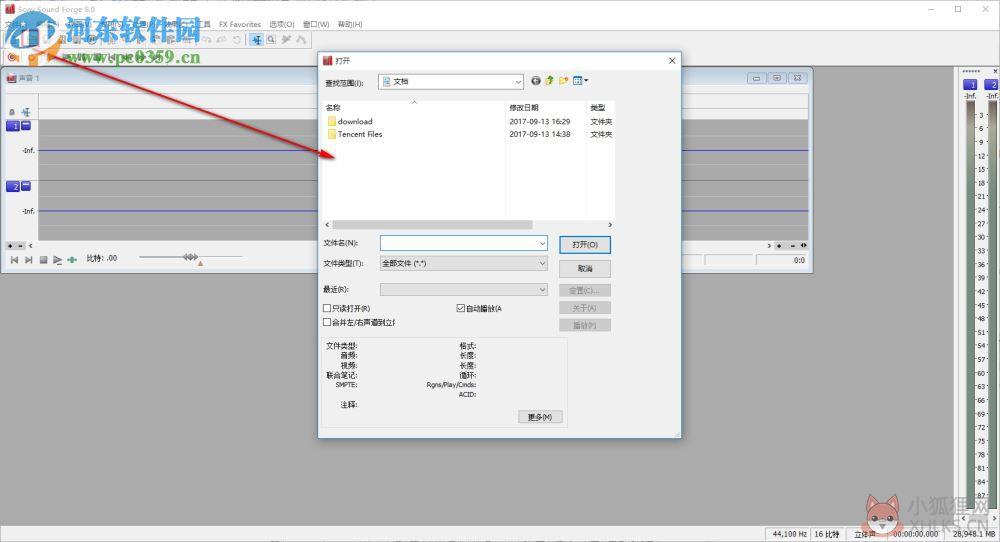
Task: Click the green play-plus icon in the 声音 1 window
Action: click(x=72, y=260)
